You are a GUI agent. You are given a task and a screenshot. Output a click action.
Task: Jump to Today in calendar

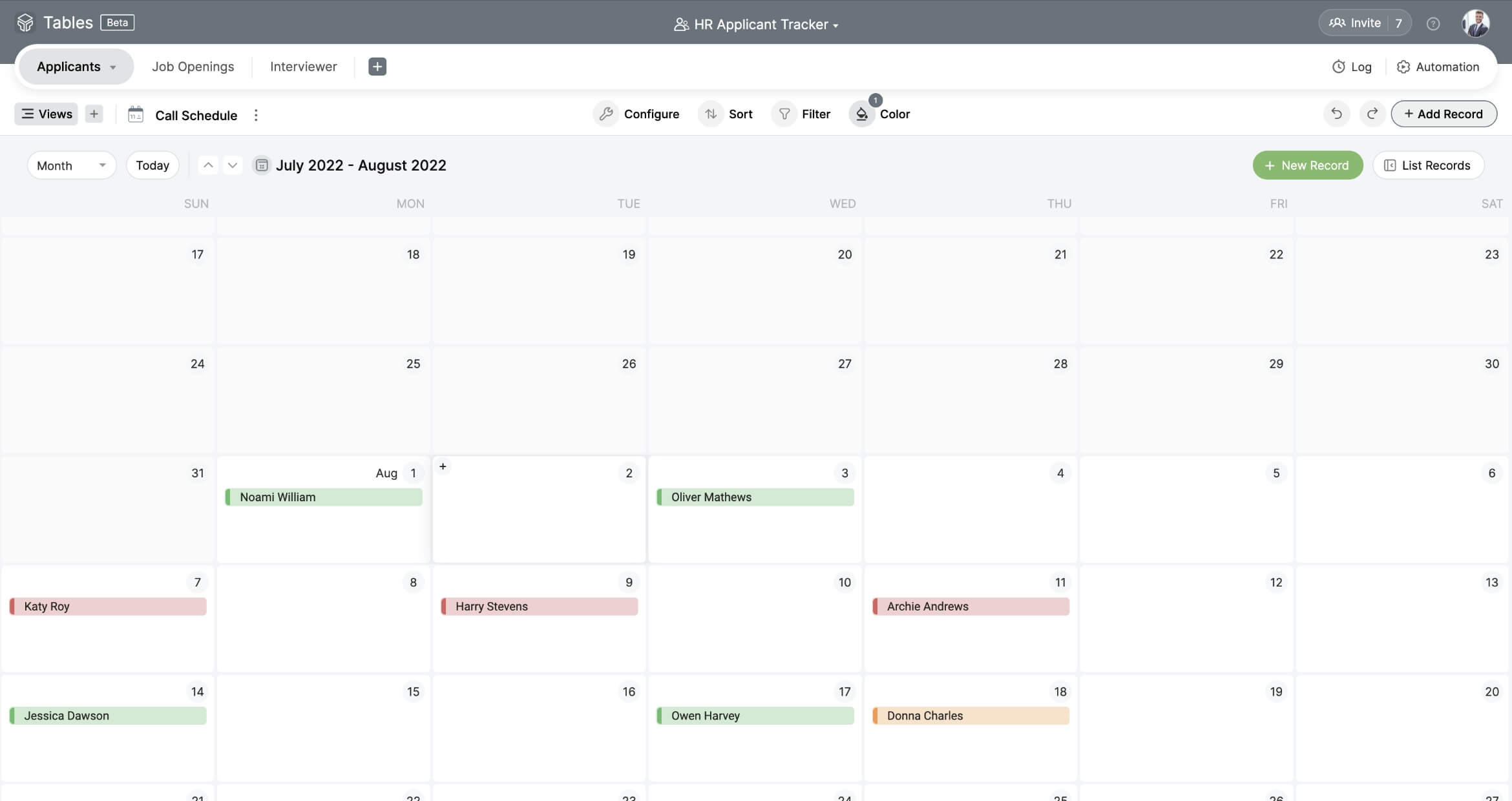(x=152, y=165)
